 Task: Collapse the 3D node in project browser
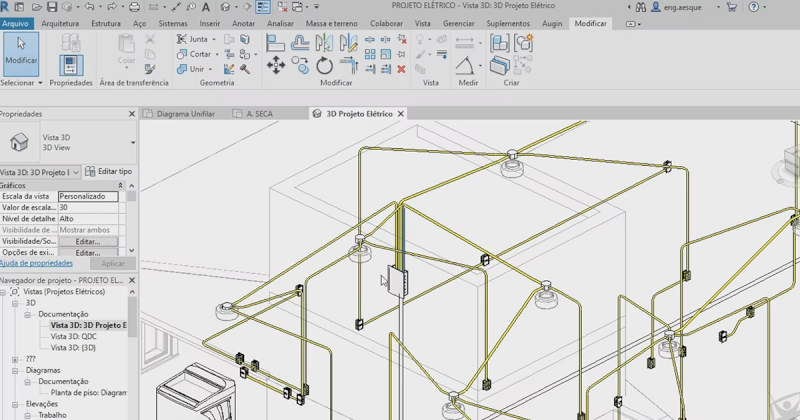pos(15,303)
